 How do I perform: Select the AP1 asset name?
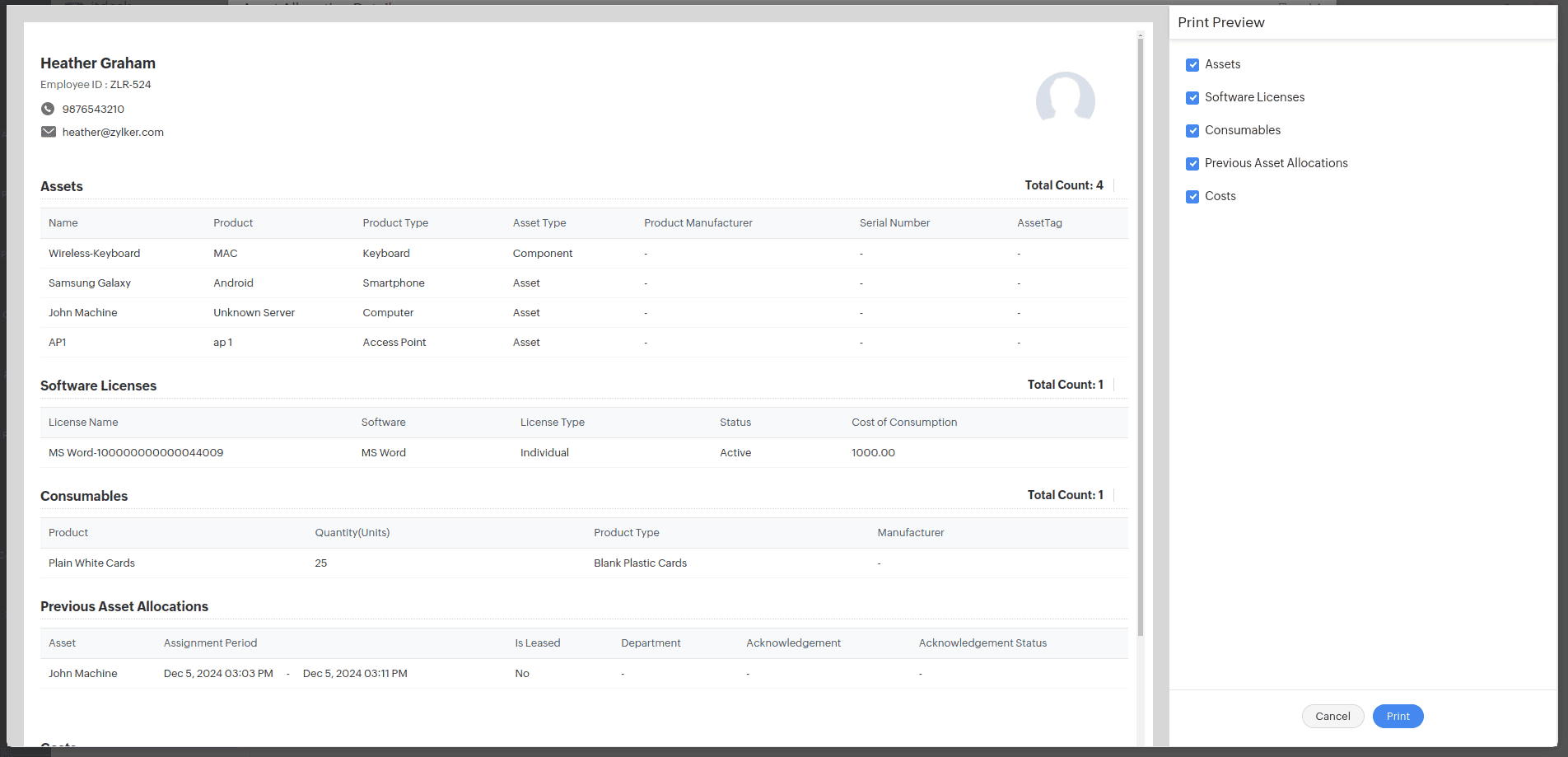tap(58, 343)
